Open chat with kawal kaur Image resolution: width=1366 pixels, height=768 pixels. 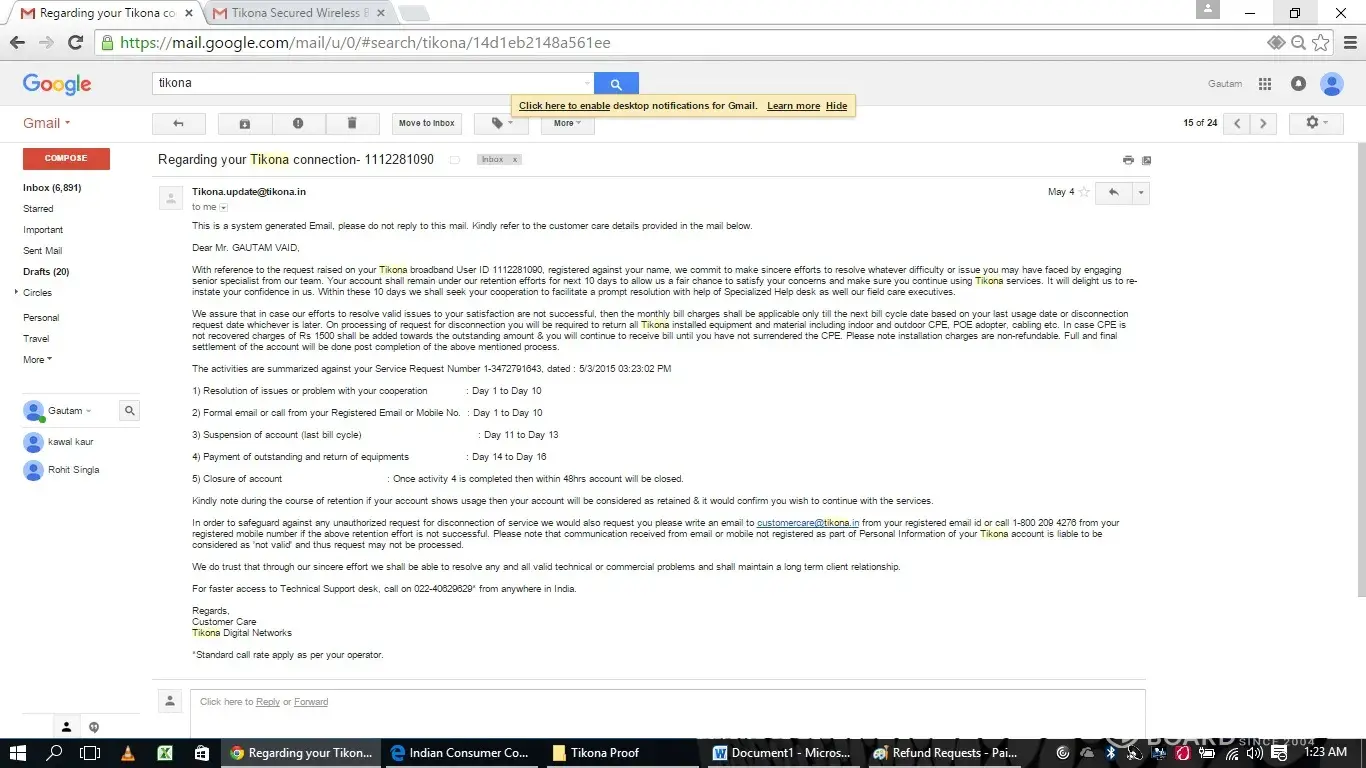pos(71,442)
